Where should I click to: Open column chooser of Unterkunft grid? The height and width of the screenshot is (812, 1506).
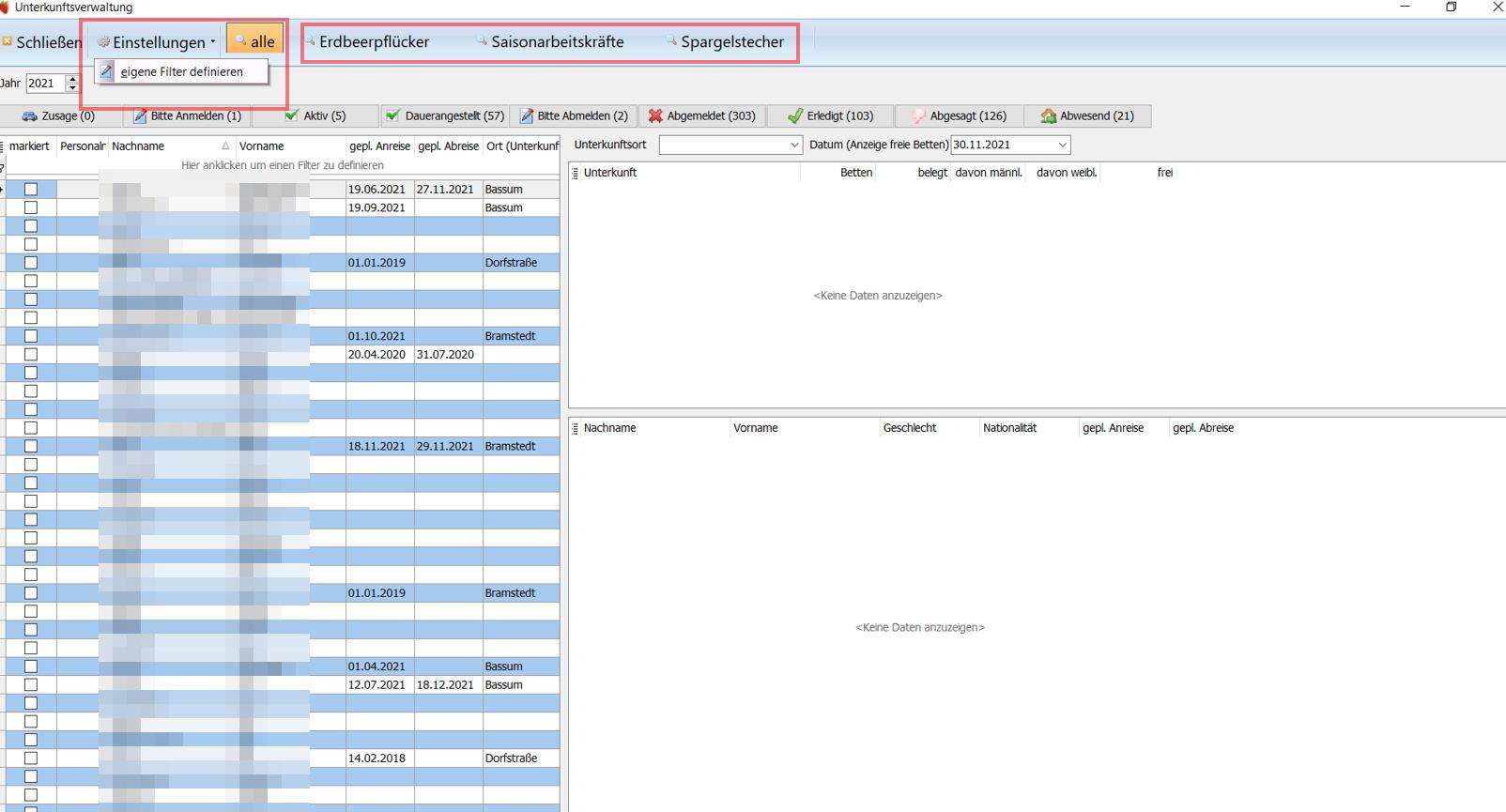pyautogui.click(x=575, y=174)
